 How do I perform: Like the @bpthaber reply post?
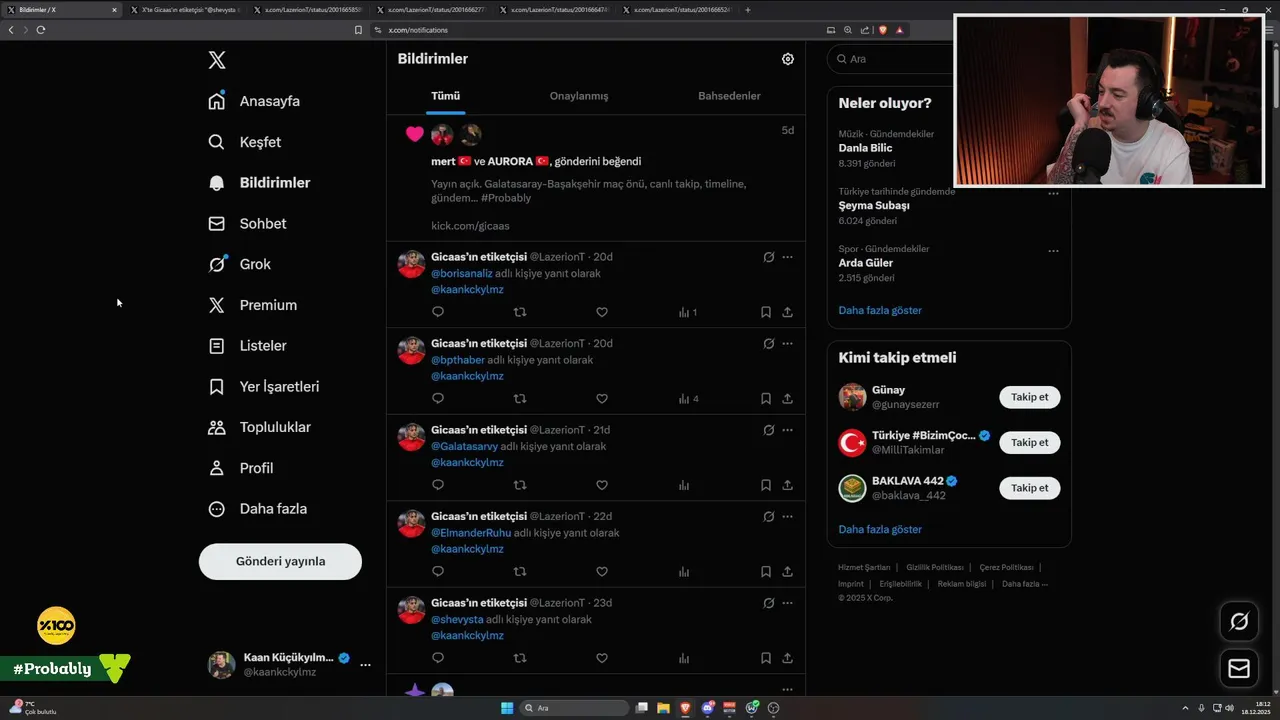coord(602,398)
